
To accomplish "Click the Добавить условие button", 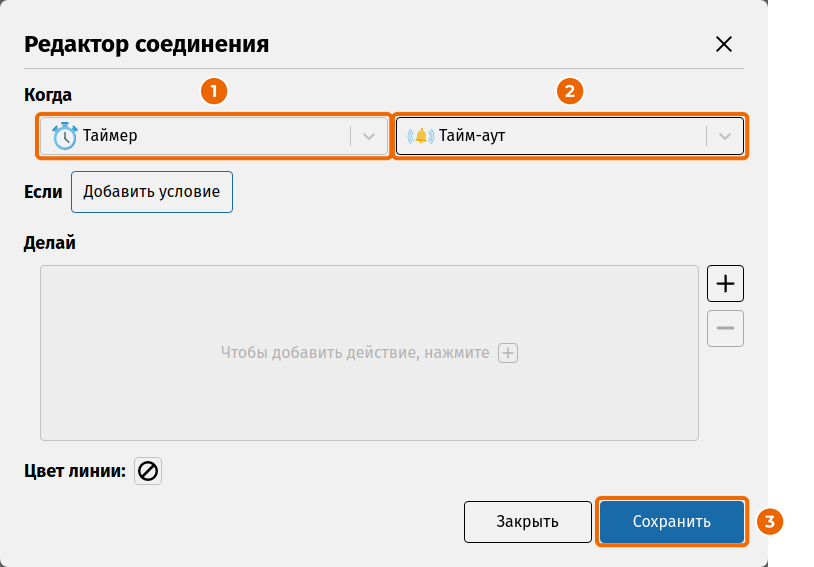I will pyautogui.click(x=152, y=192).
